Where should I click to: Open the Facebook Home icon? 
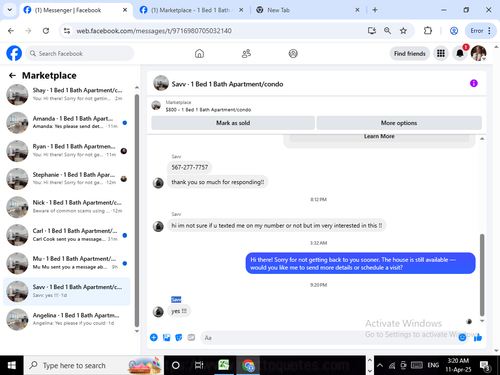(199, 53)
